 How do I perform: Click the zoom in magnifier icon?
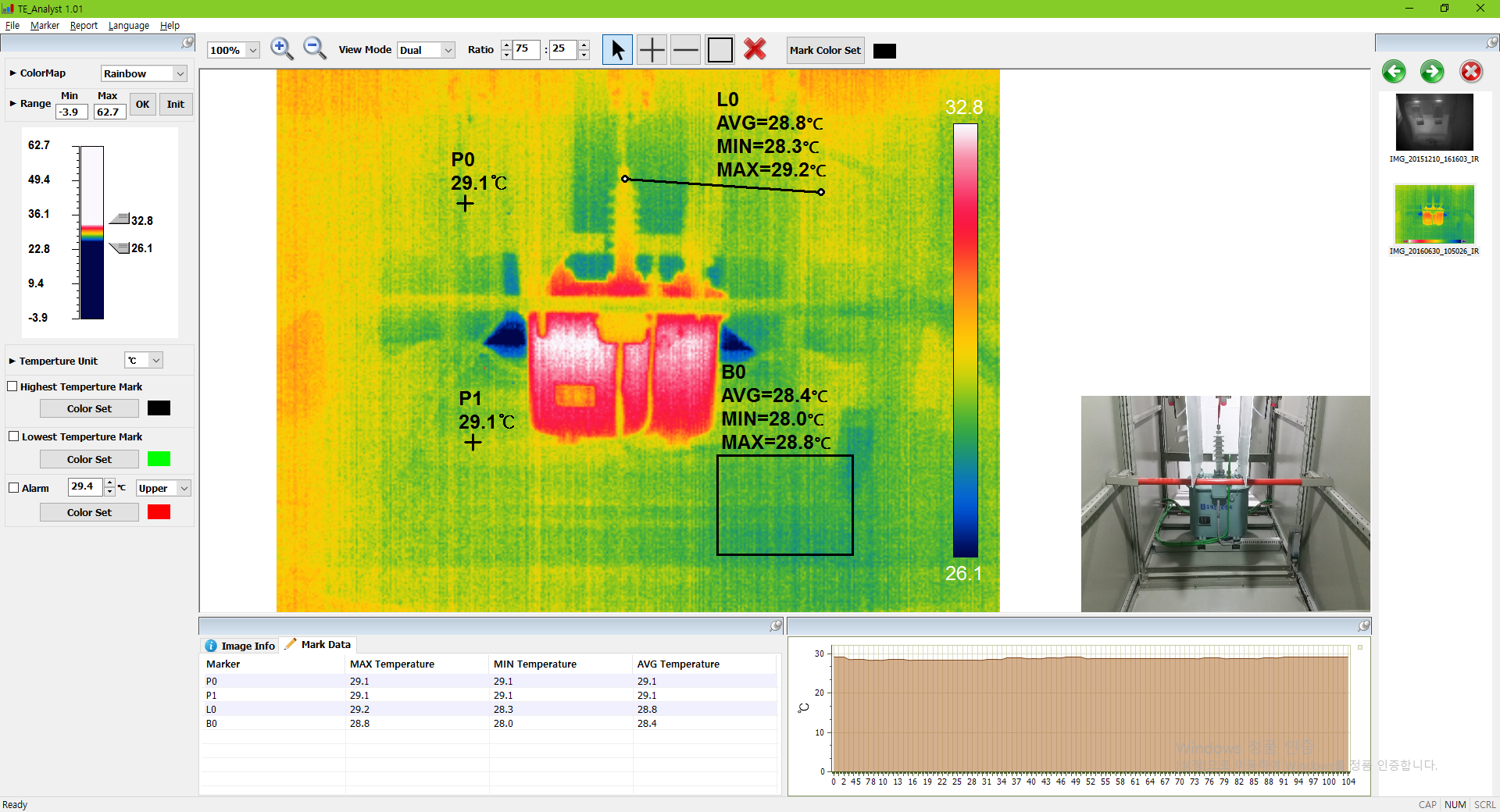pos(281,49)
